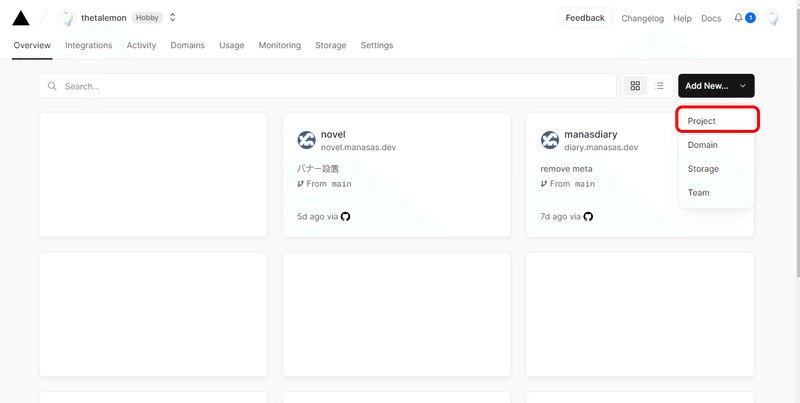Expand the team switcher chevrons

coord(172,17)
